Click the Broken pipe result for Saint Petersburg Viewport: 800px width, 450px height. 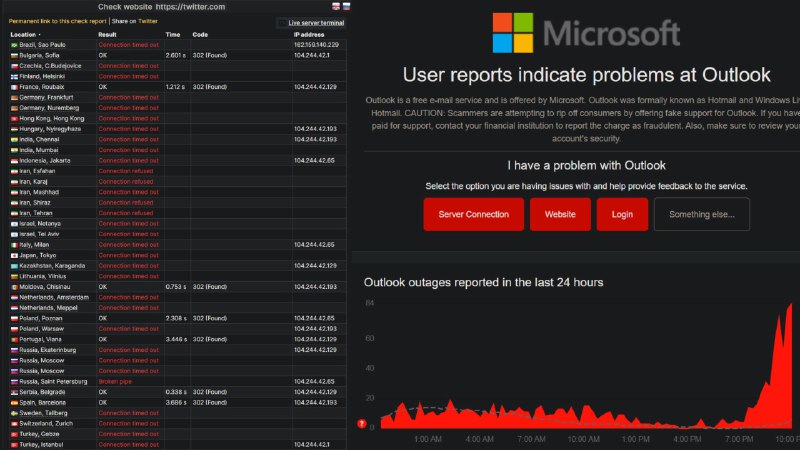115,382
